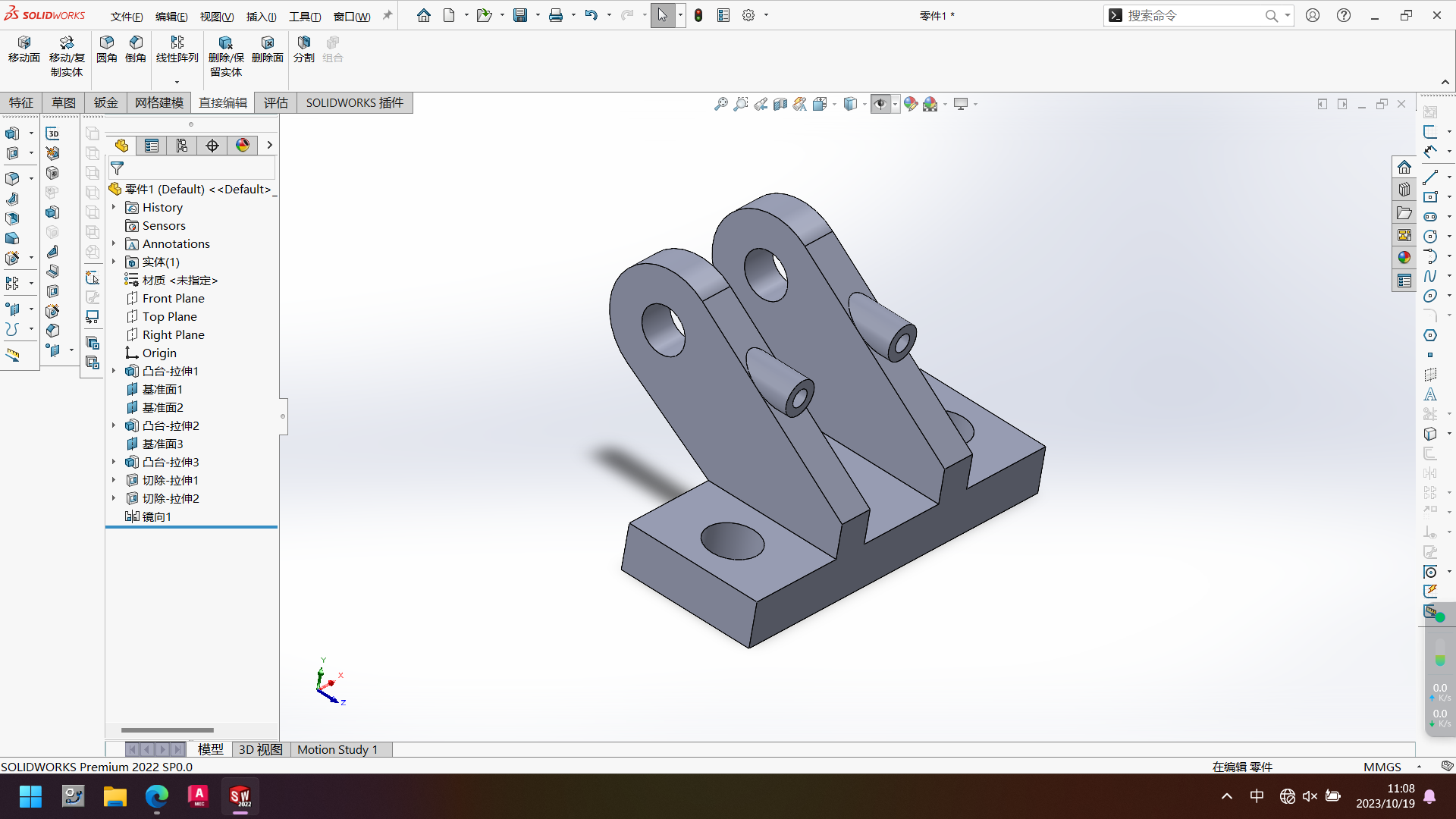Image resolution: width=1456 pixels, height=819 pixels.
Task: Open the 文件(F) menu
Action: (127, 17)
